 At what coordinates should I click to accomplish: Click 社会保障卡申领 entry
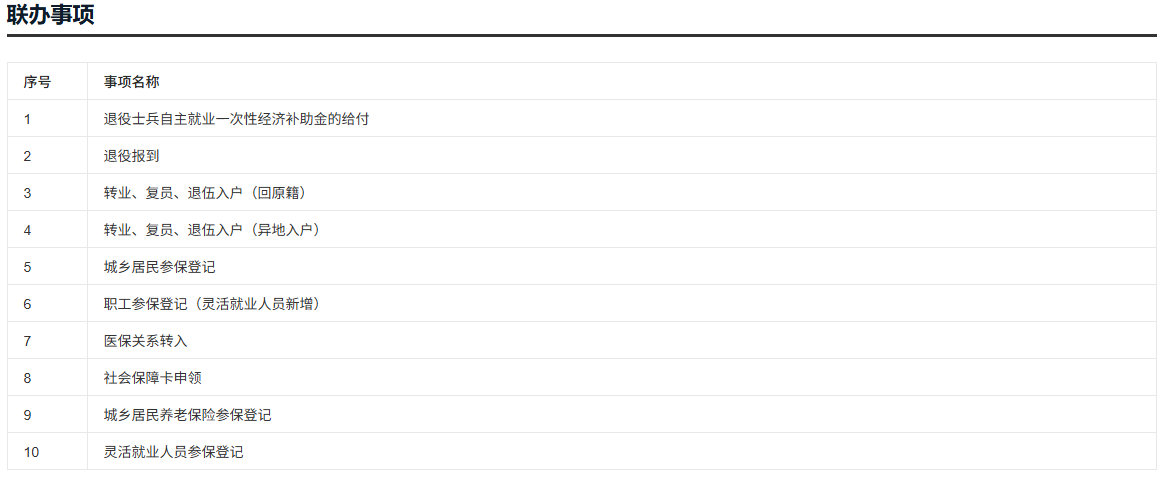[x=152, y=378]
